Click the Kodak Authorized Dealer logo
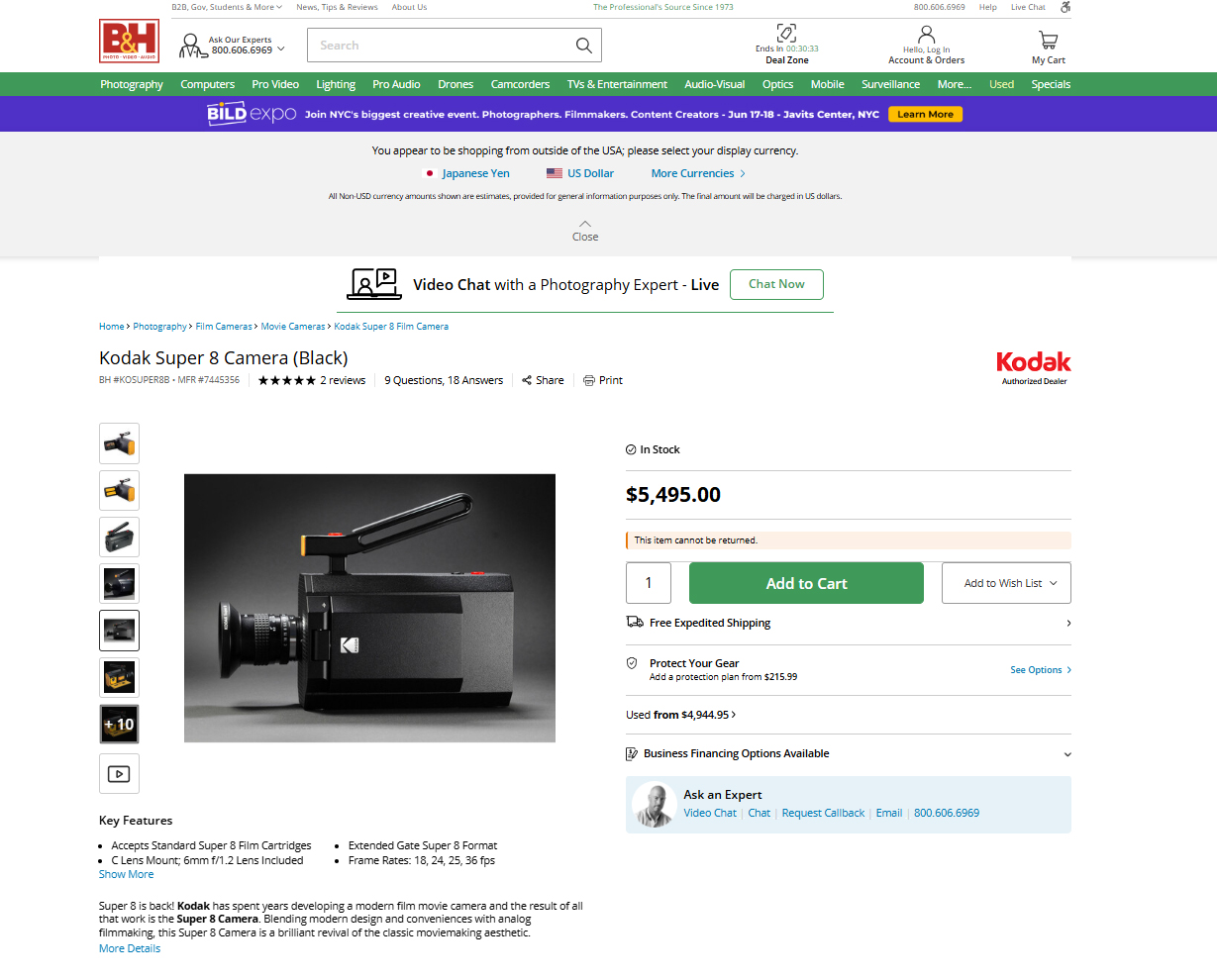 coord(1034,367)
